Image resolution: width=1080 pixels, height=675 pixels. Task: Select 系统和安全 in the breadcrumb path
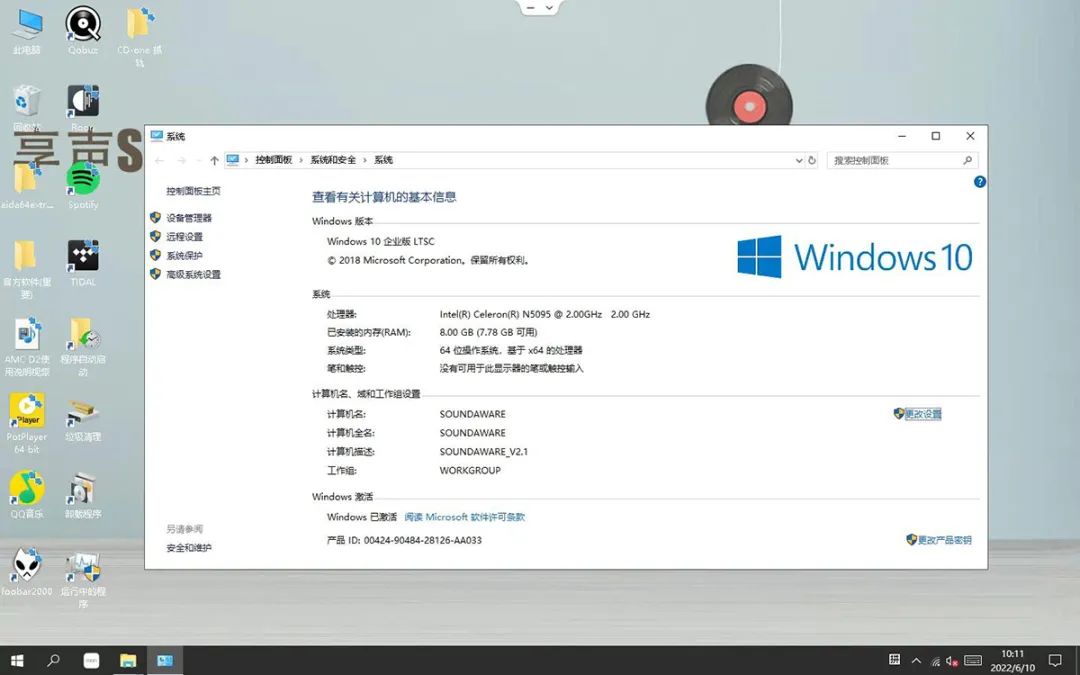(333, 160)
